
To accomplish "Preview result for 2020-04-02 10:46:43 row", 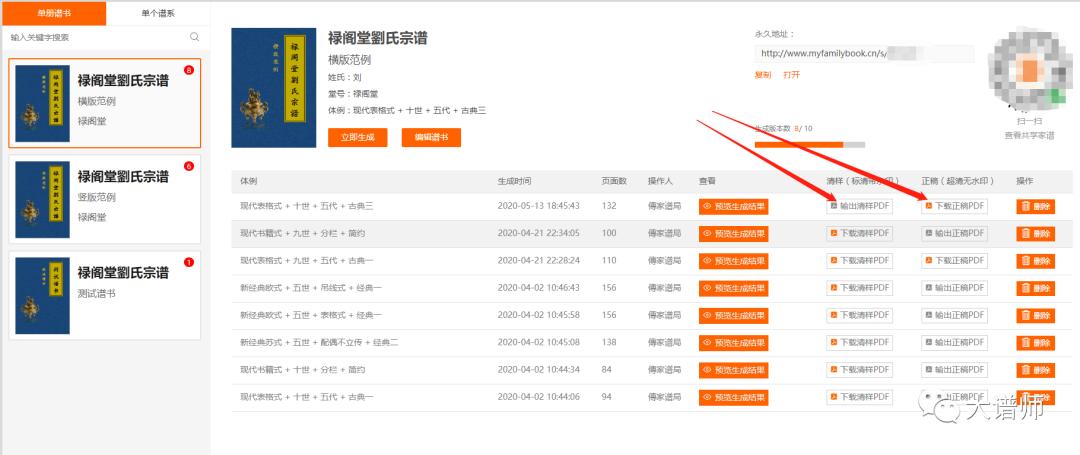I will coord(734,288).
